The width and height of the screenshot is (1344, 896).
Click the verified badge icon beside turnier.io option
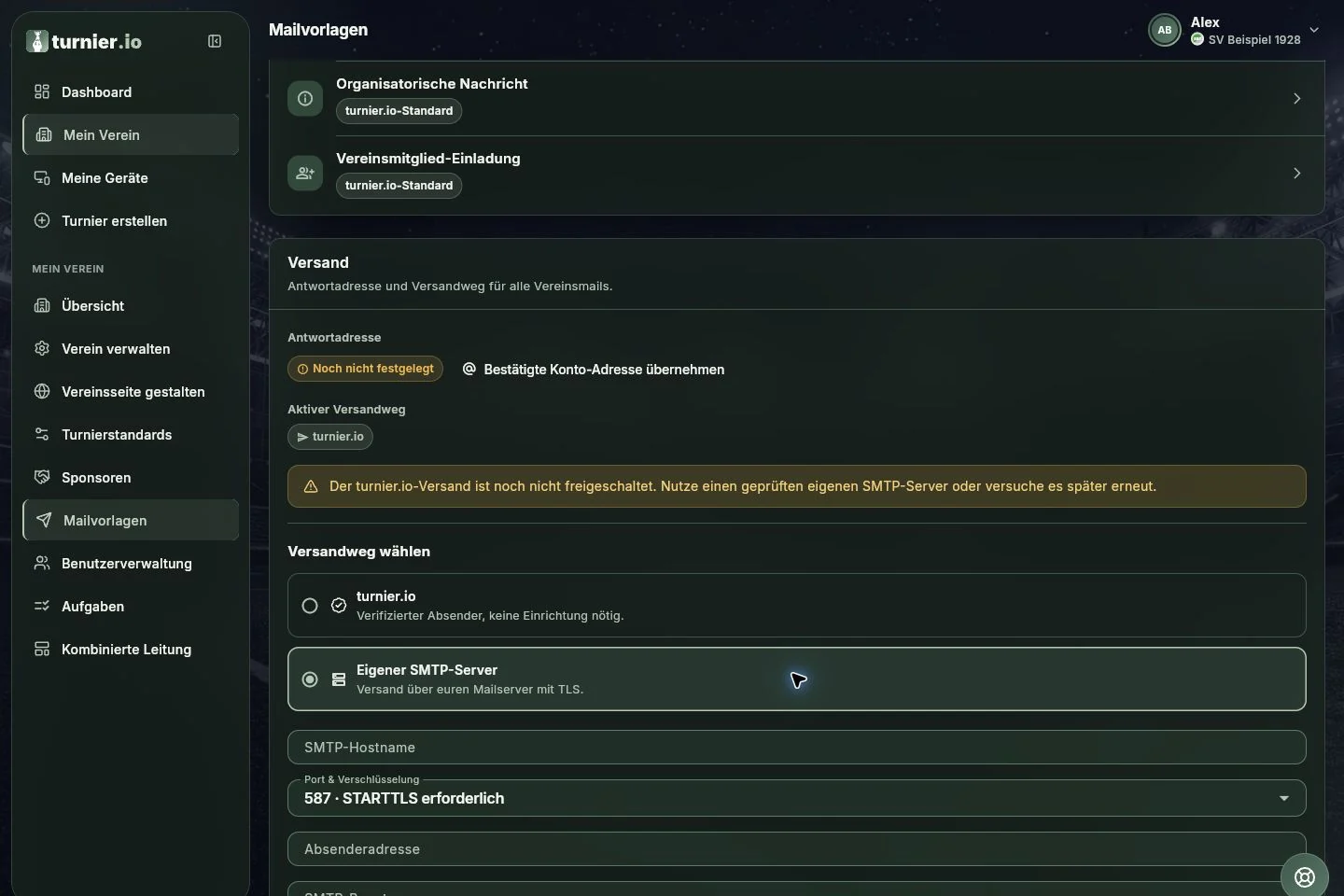coord(339,606)
